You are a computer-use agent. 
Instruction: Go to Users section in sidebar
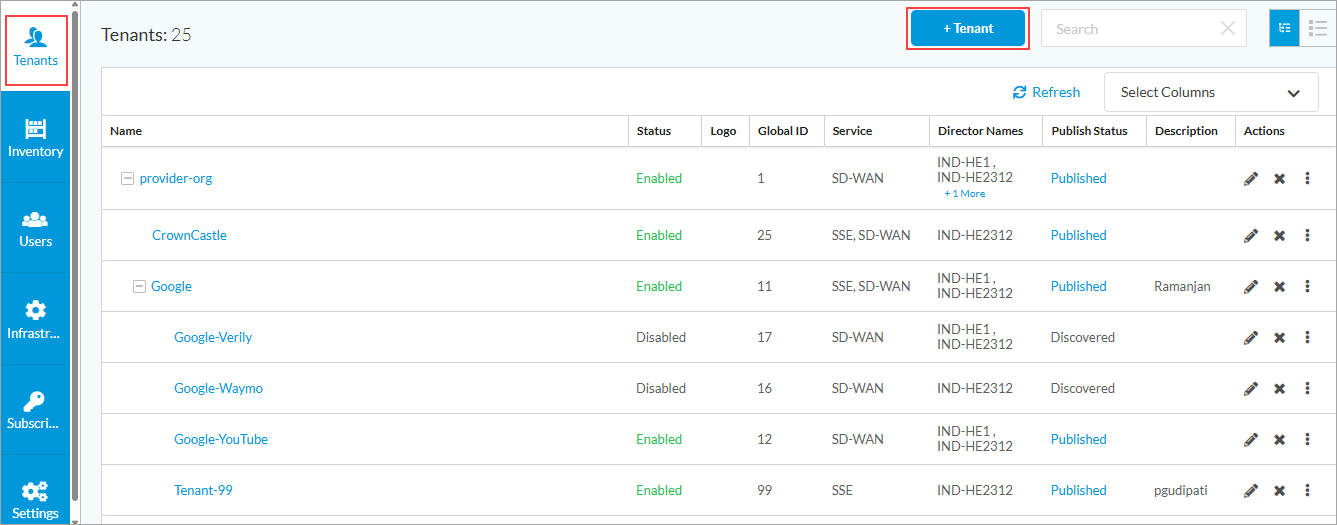35,228
